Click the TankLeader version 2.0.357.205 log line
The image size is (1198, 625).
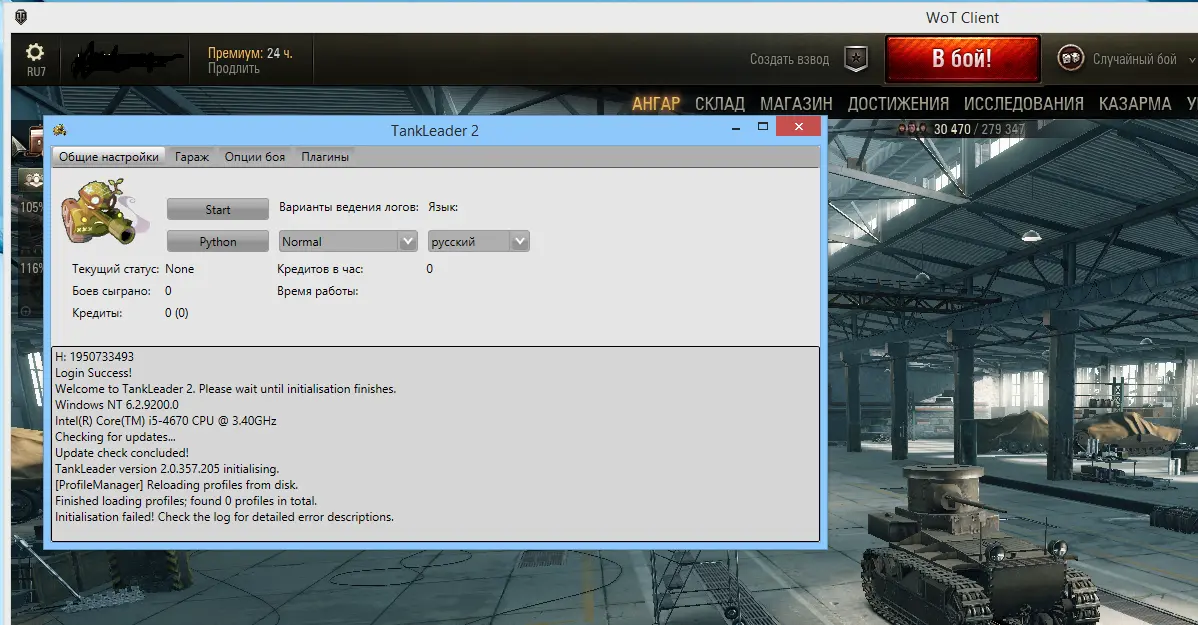point(167,469)
